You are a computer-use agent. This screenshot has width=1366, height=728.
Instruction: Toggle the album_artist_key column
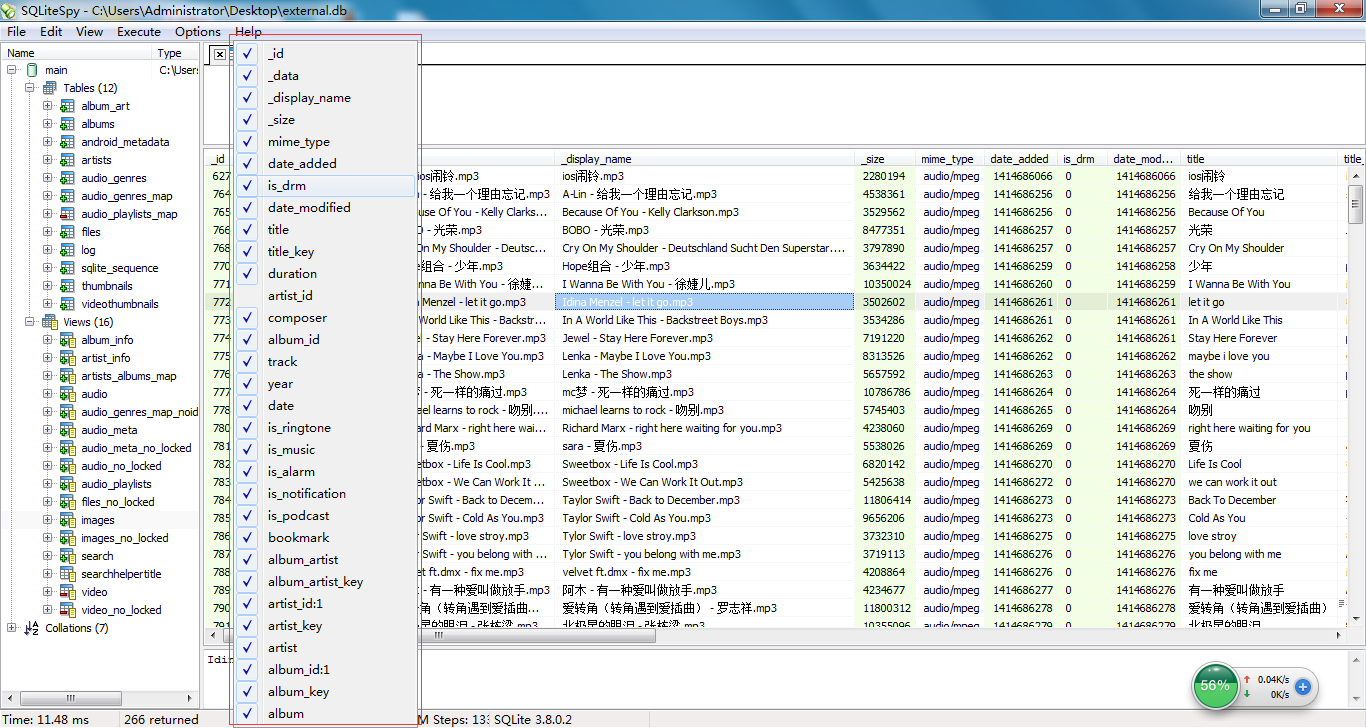[x=247, y=582]
